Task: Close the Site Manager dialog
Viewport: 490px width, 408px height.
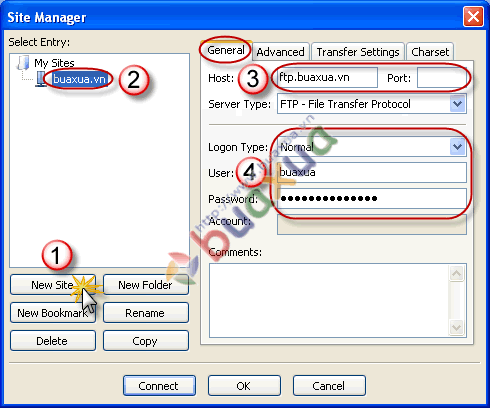Action: (x=473, y=16)
